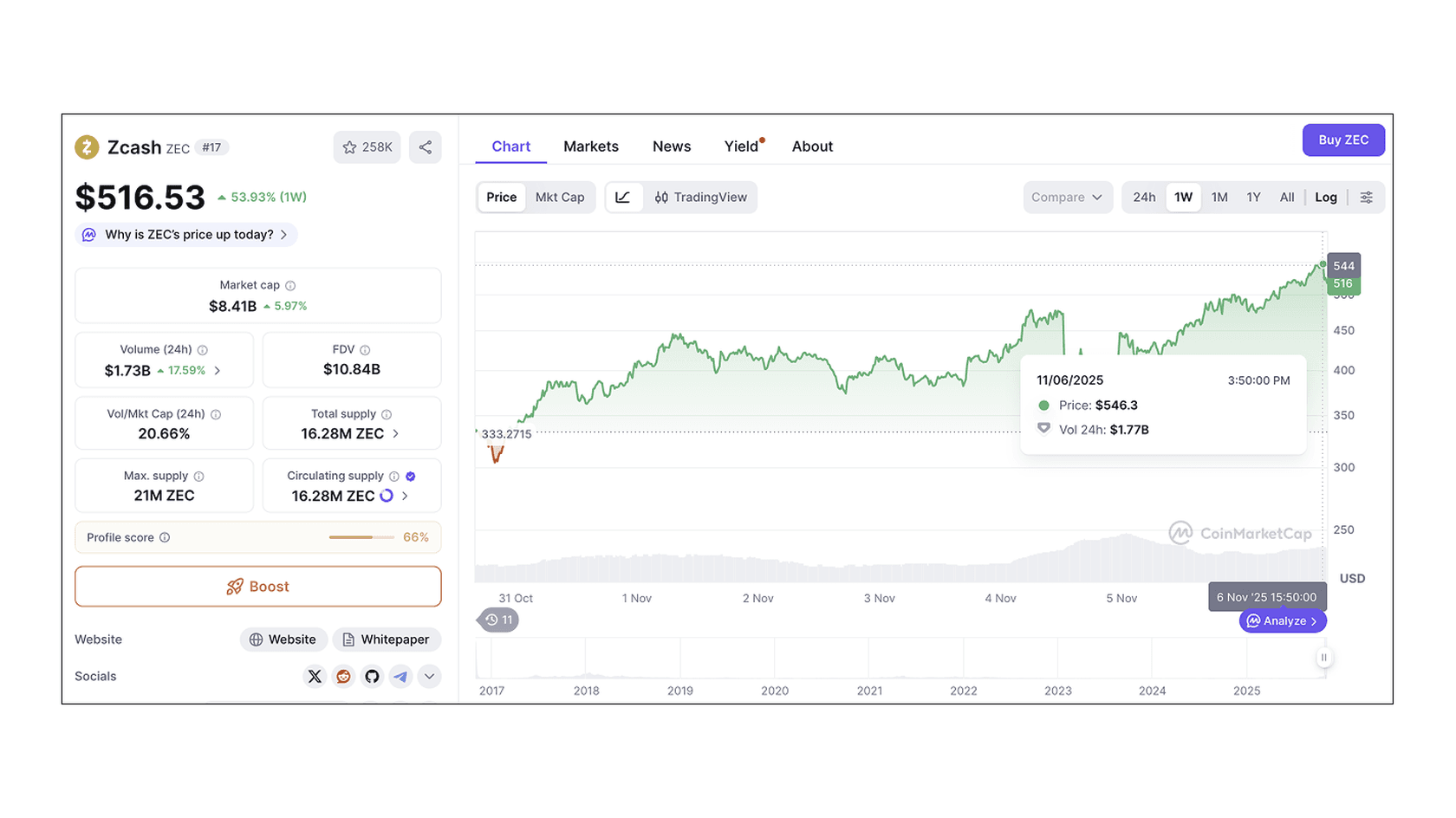
Task: Expand Circulating supply details arrow
Action: 405,496
